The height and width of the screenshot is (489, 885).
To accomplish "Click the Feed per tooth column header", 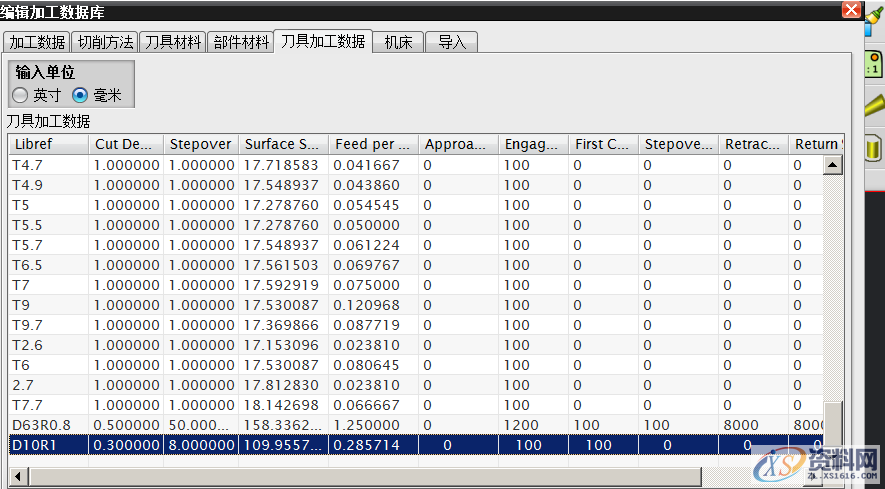I will tap(373, 144).
